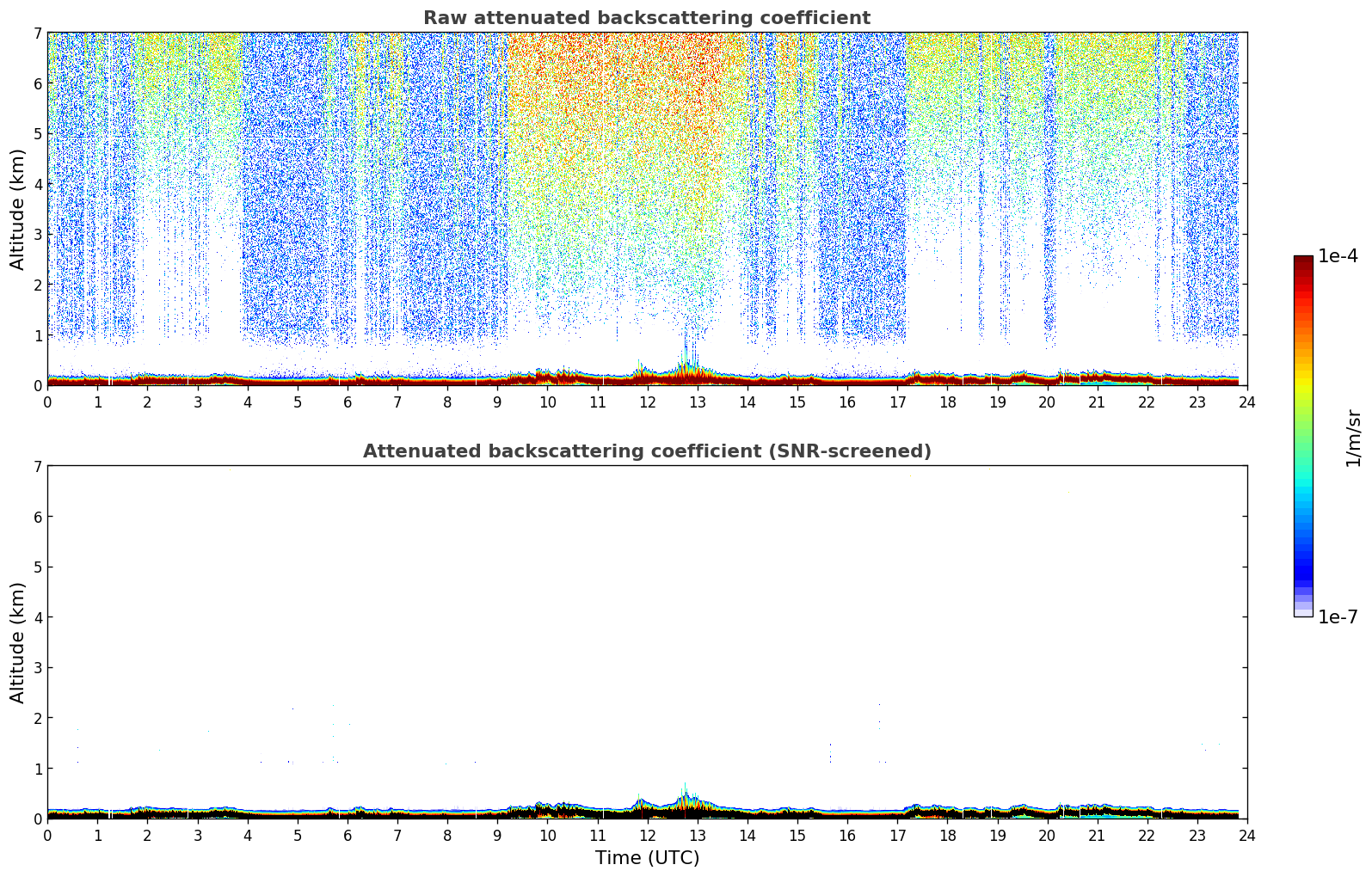Click the colorbar's 1e-7 minimum label
1372x877 pixels.
tap(1338, 616)
